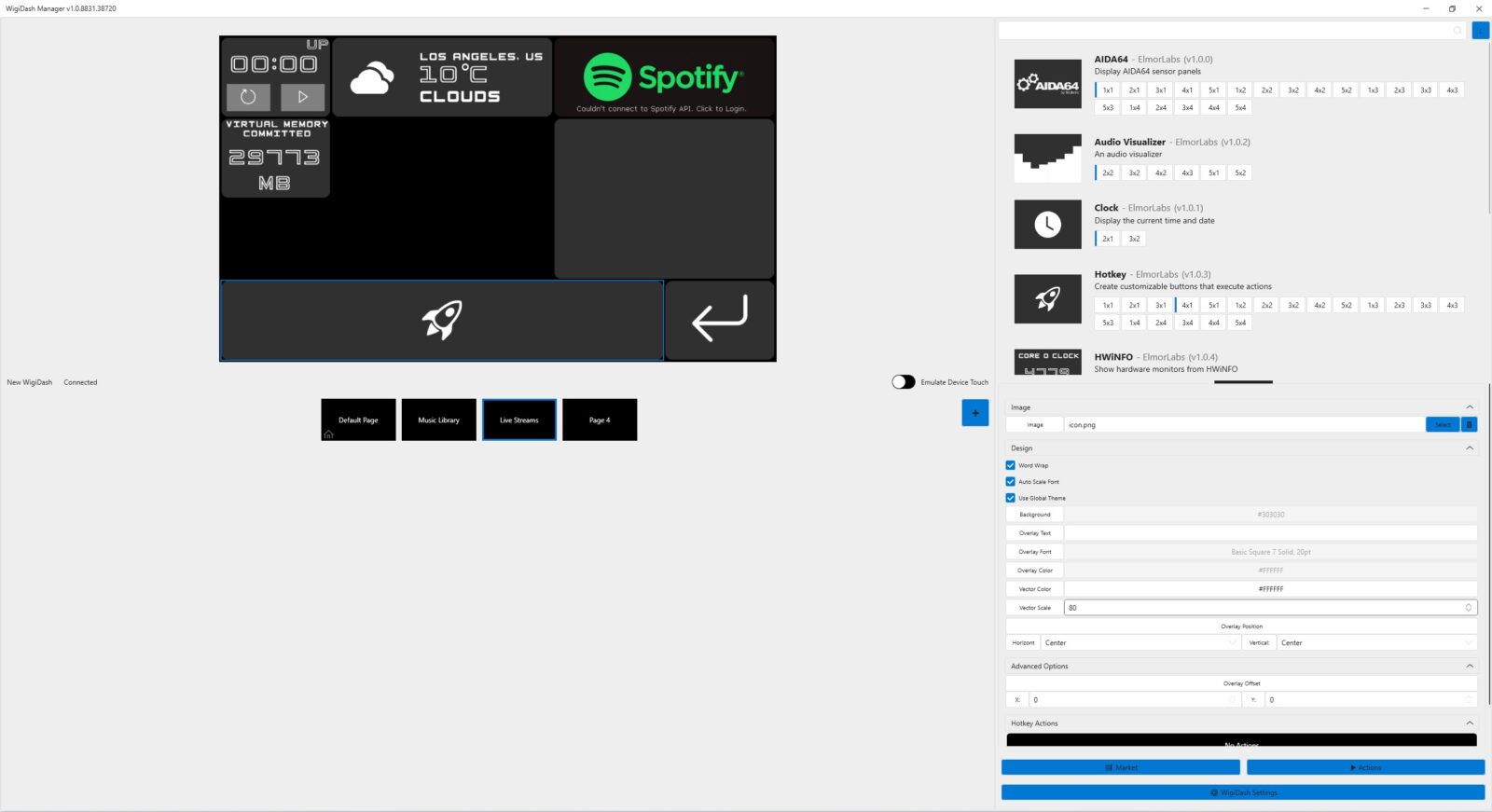Toggle Emulate Device Touch switch
This screenshot has height=812, width=1492.
[x=903, y=382]
